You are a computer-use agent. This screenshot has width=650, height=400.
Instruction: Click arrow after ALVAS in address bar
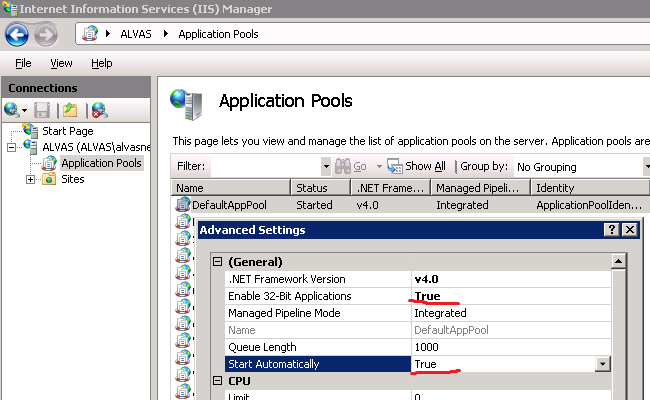point(166,34)
